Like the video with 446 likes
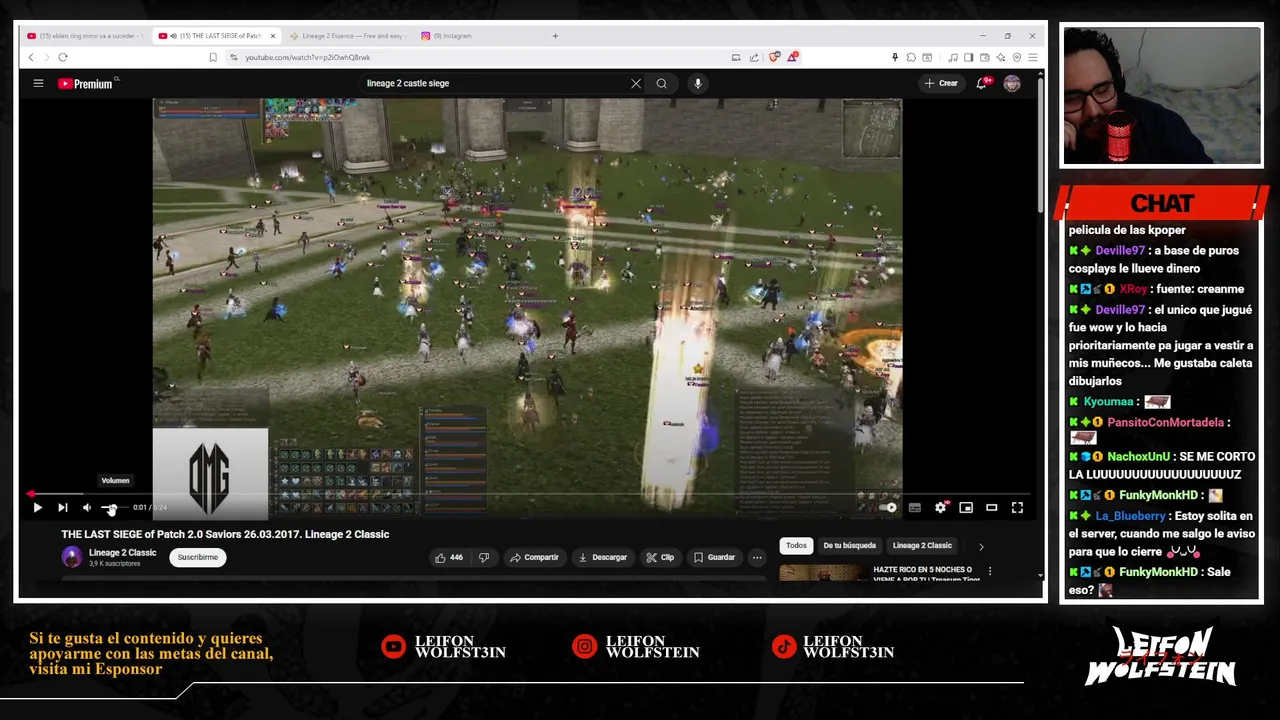The width and height of the screenshot is (1280, 720). click(449, 557)
